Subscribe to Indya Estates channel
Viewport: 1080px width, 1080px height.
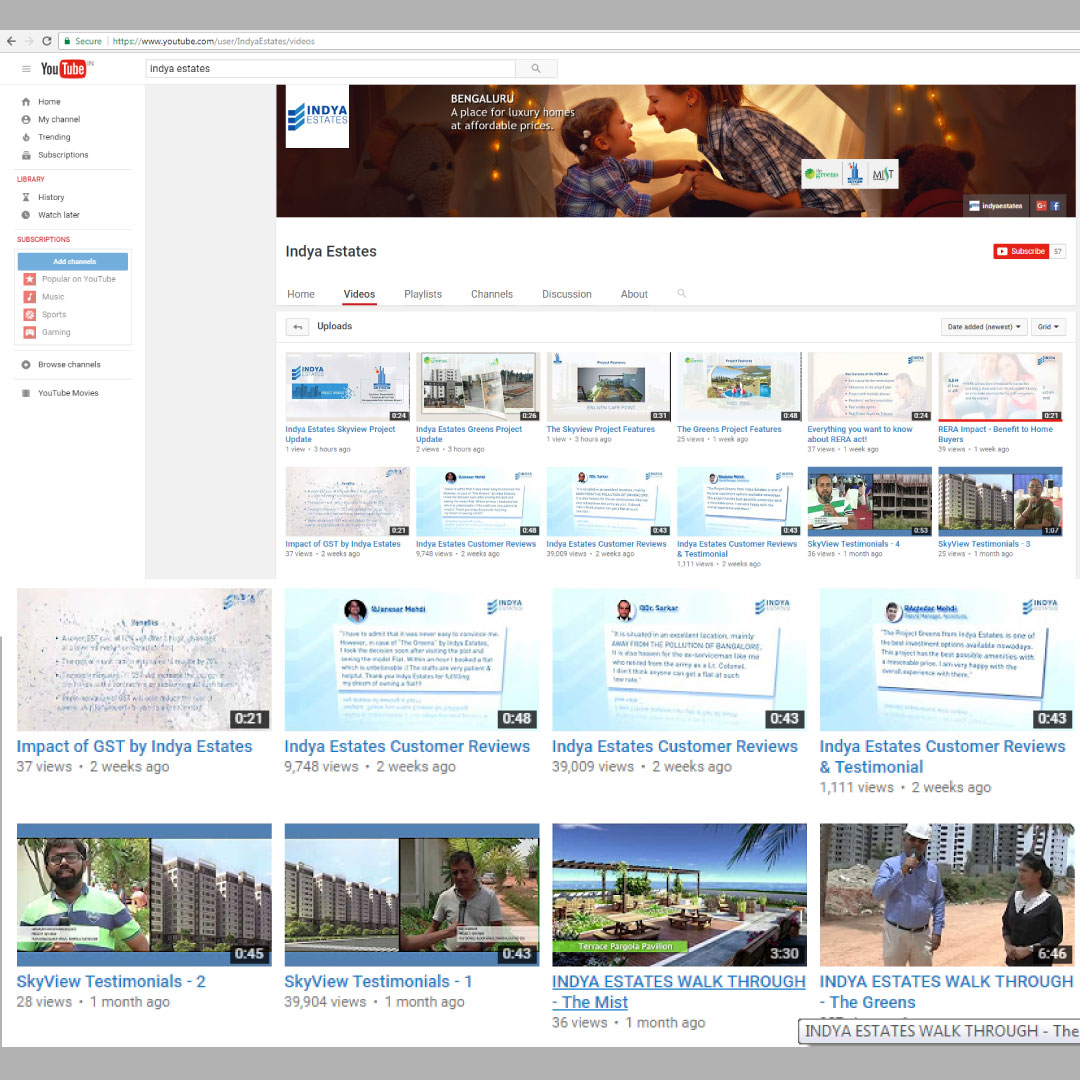click(1021, 251)
